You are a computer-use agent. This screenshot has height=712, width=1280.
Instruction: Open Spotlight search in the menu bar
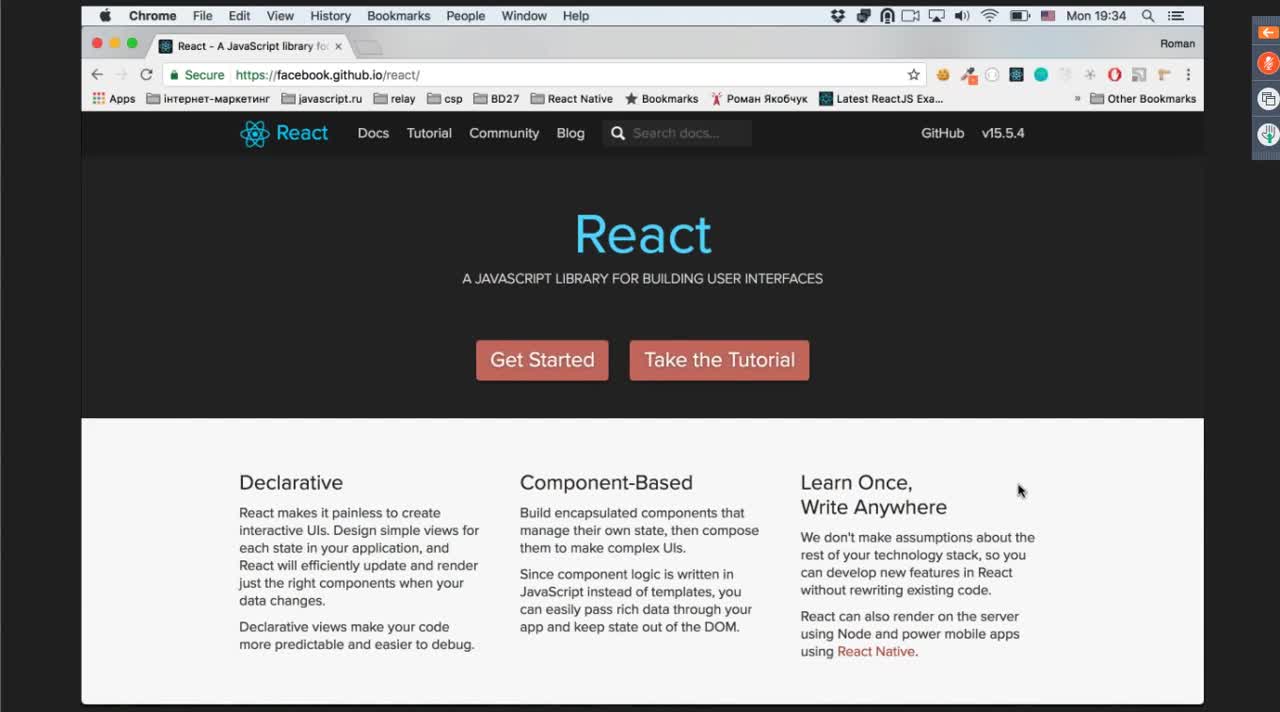[1148, 16]
